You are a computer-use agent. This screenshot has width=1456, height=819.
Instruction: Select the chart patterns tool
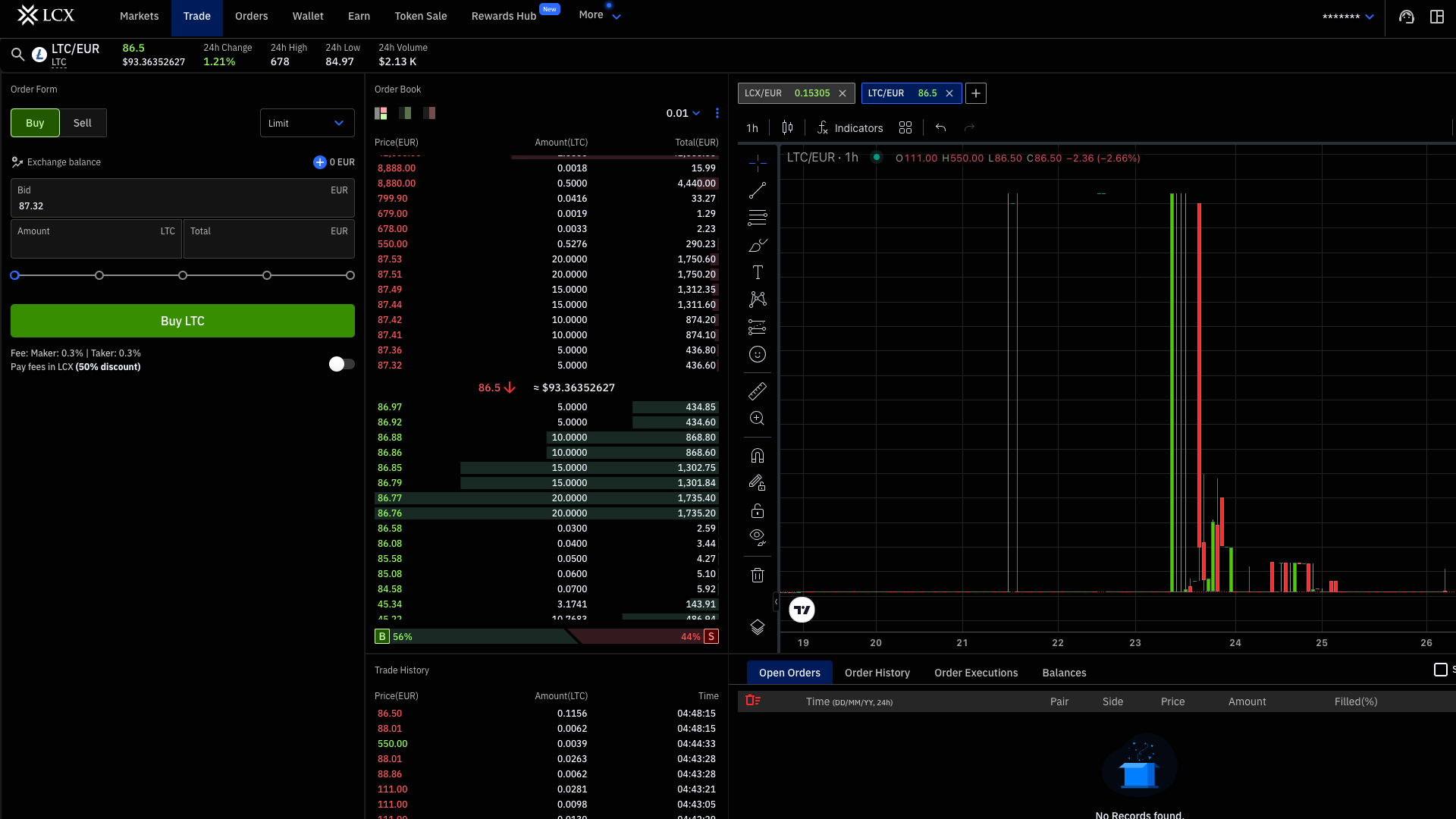(758, 300)
